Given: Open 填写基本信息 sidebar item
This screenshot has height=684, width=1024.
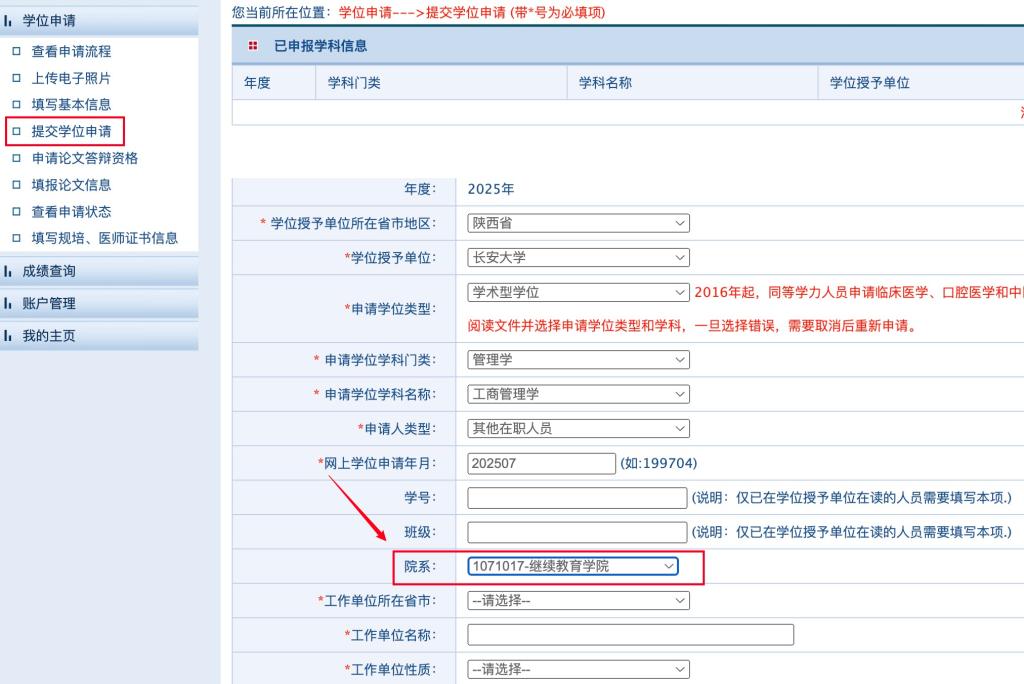Looking at the screenshot, I should tap(71, 104).
